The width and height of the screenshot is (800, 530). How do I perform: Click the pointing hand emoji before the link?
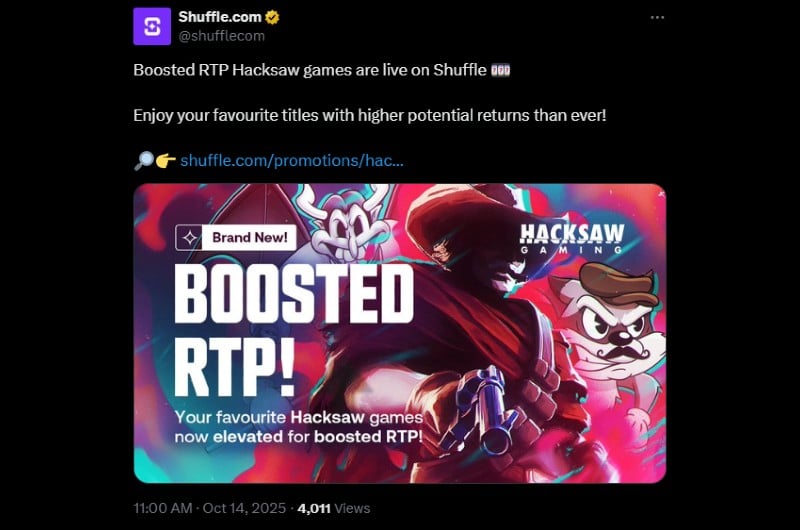166,161
